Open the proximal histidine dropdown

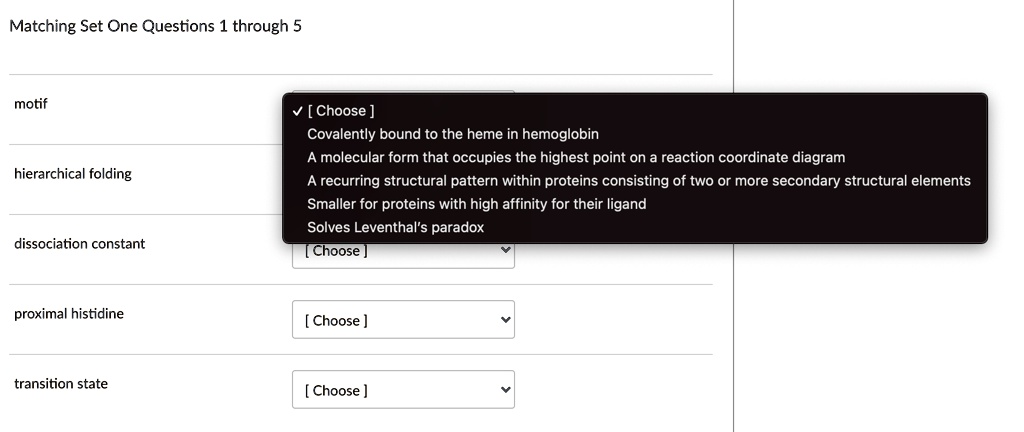pos(403,321)
